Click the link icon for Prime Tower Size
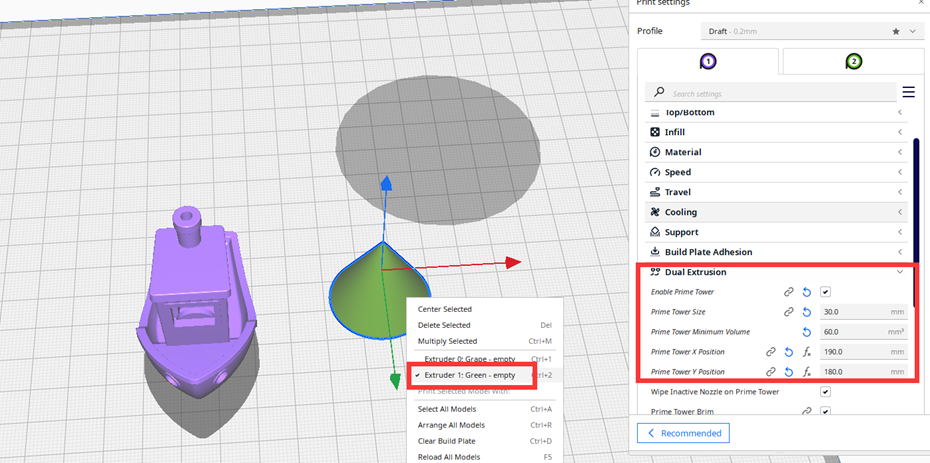Viewport: 930px width, 463px height. pyautogui.click(x=788, y=312)
